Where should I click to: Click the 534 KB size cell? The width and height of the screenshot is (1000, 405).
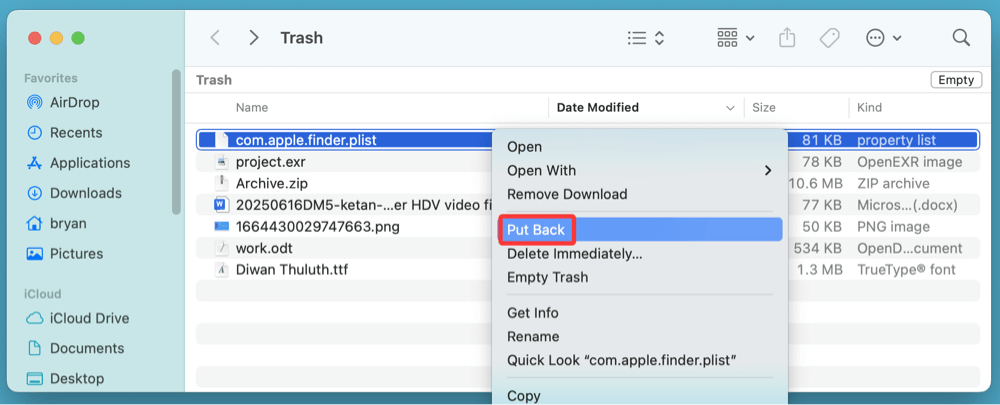818,248
